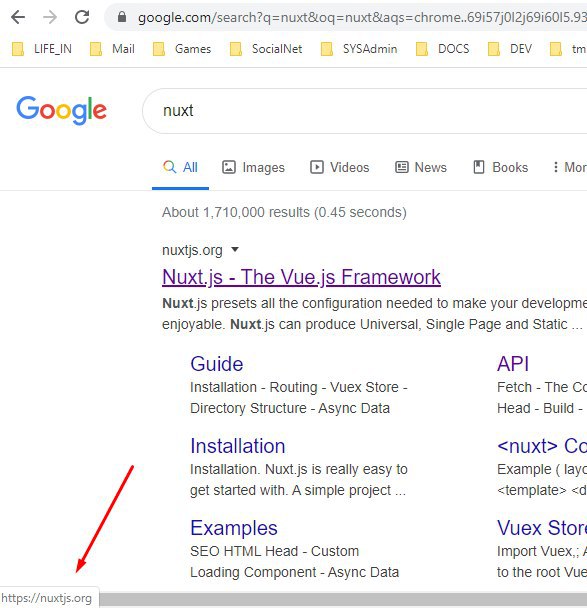Open the LIFE_IN bookmark folder

pos(42,49)
